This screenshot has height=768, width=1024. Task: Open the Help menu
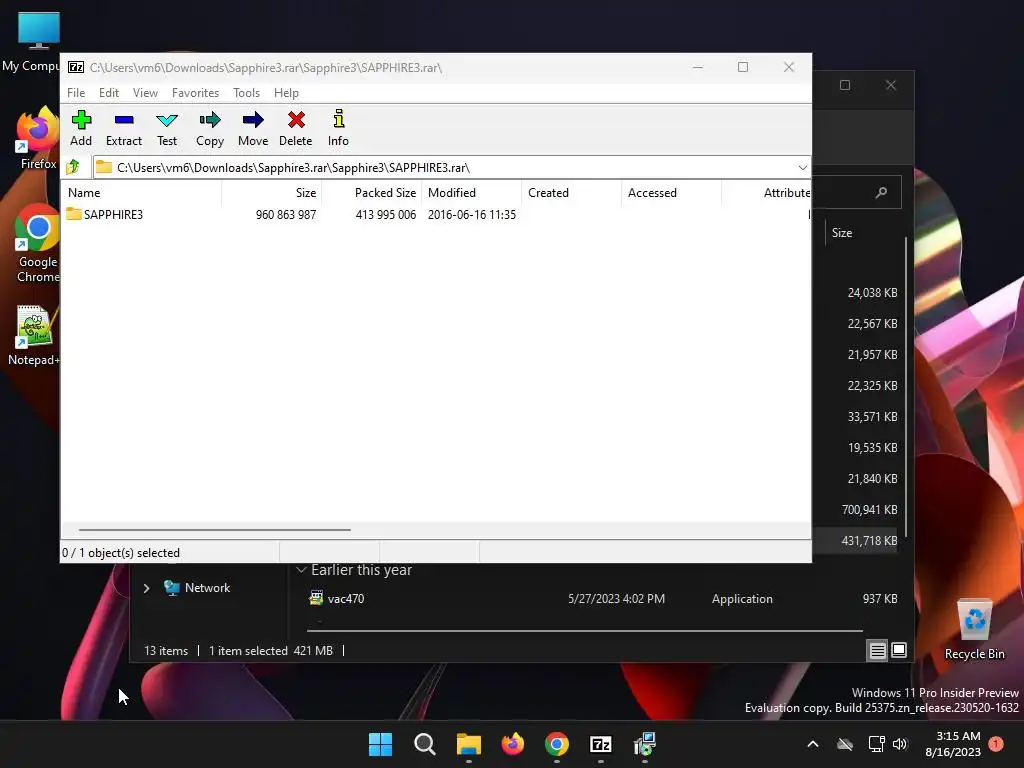point(286,93)
